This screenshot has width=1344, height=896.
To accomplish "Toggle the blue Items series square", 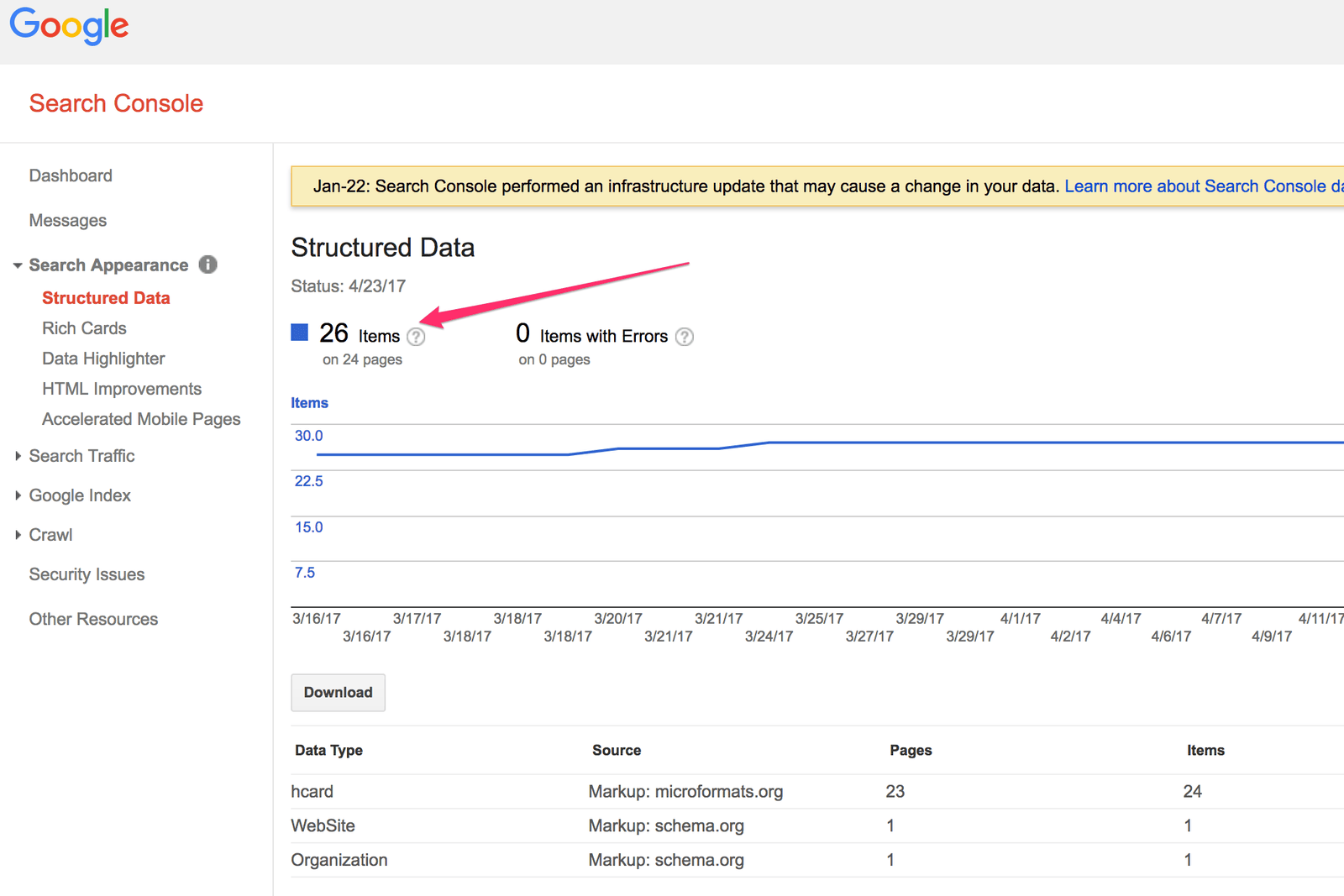I will click(300, 333).
